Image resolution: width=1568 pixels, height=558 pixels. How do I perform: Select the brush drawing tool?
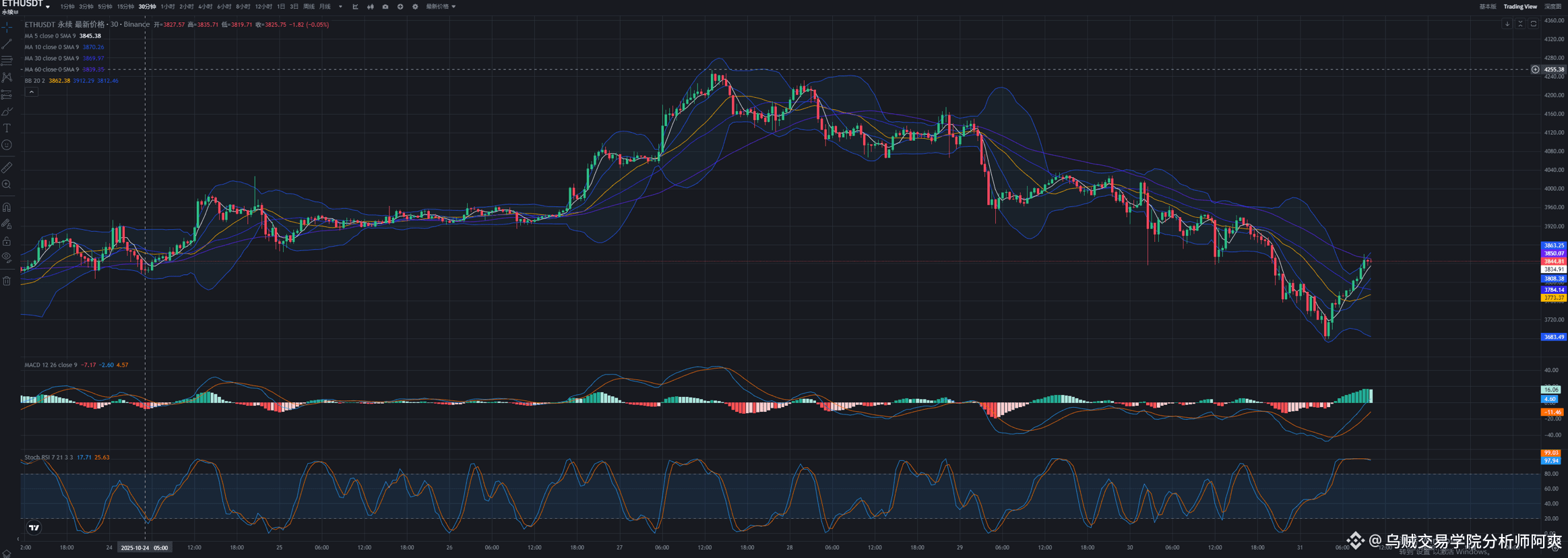pos(7,111)
